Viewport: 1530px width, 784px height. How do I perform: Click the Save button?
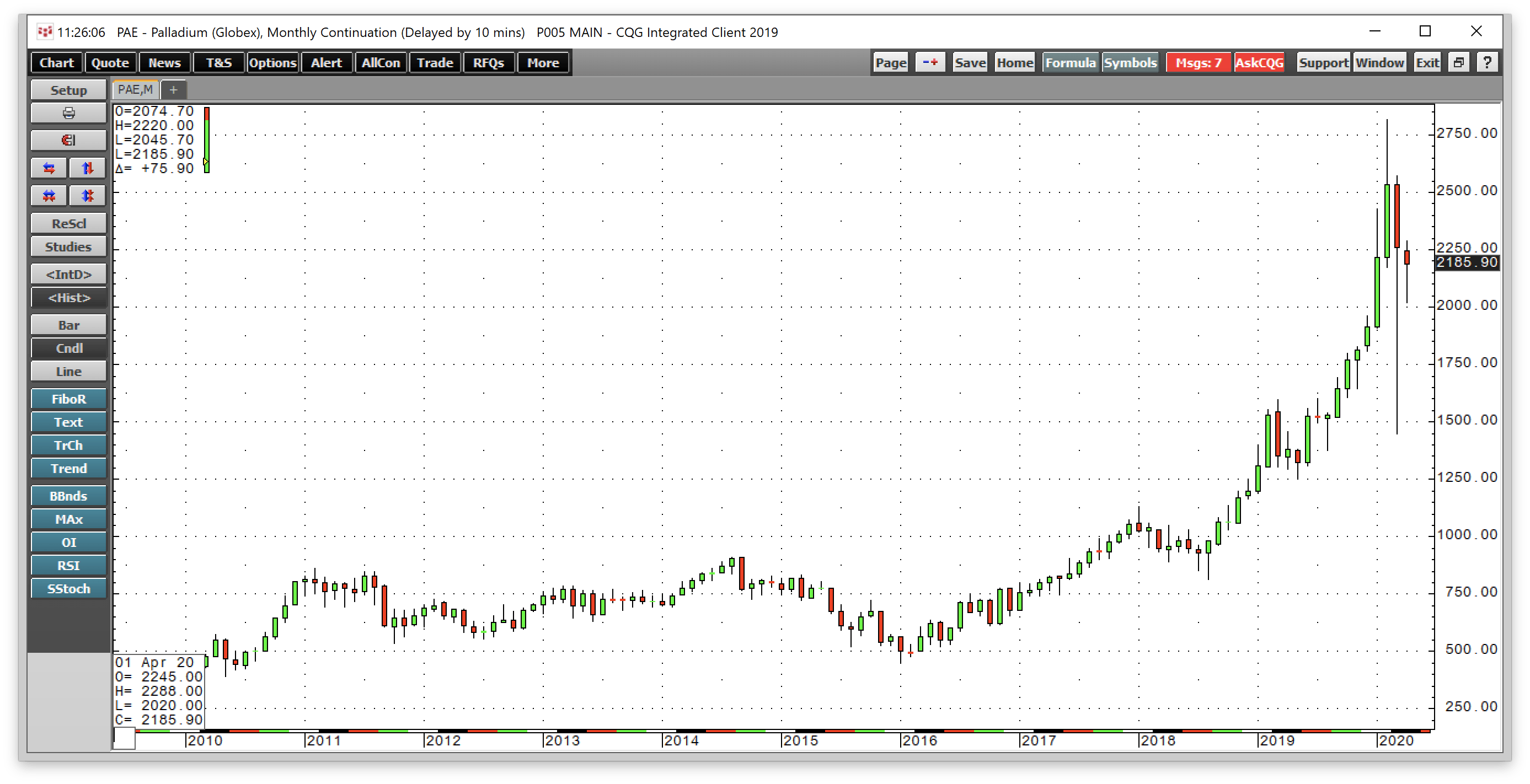pyautogui.click(x=970, y=62)
